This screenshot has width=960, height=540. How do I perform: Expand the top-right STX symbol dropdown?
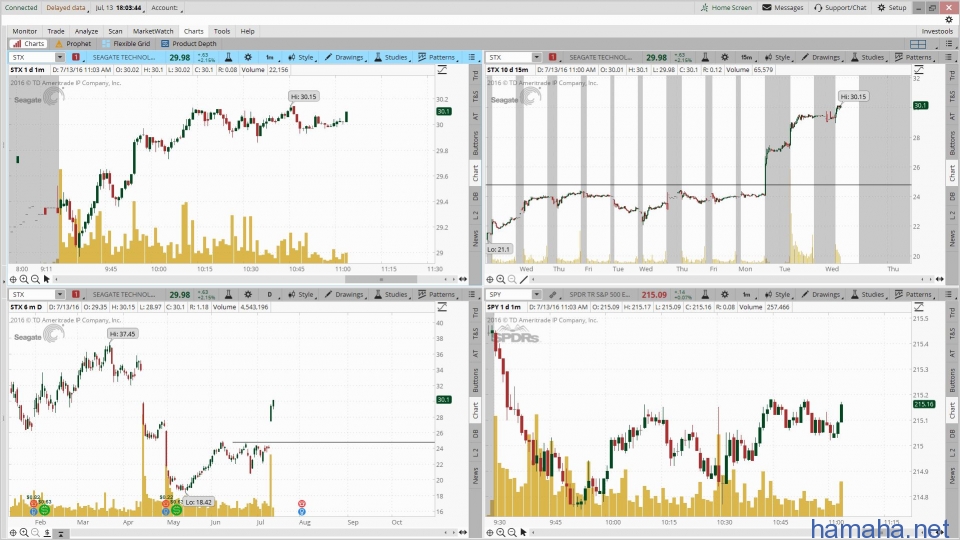[536, 58]
